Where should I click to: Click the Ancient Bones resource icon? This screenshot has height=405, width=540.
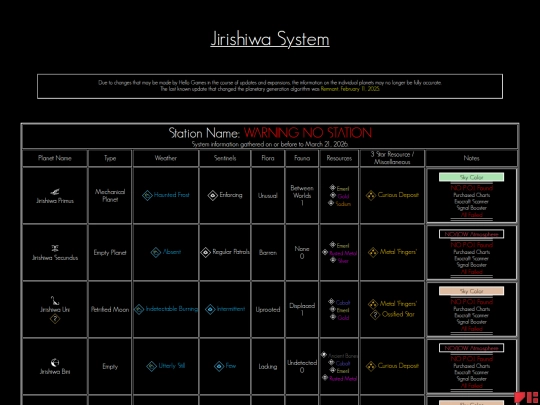(x=324, y=355)
